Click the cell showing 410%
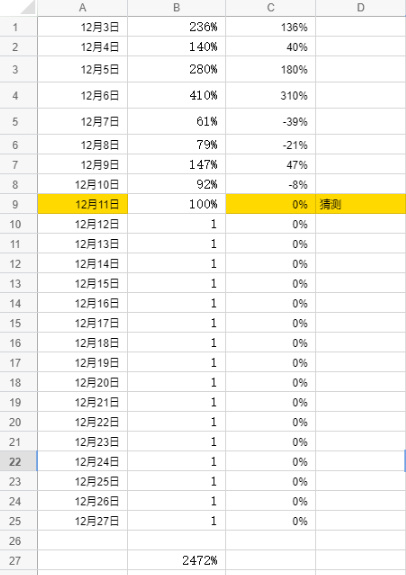This screenshot has height=575, width=406. (176, 95)
